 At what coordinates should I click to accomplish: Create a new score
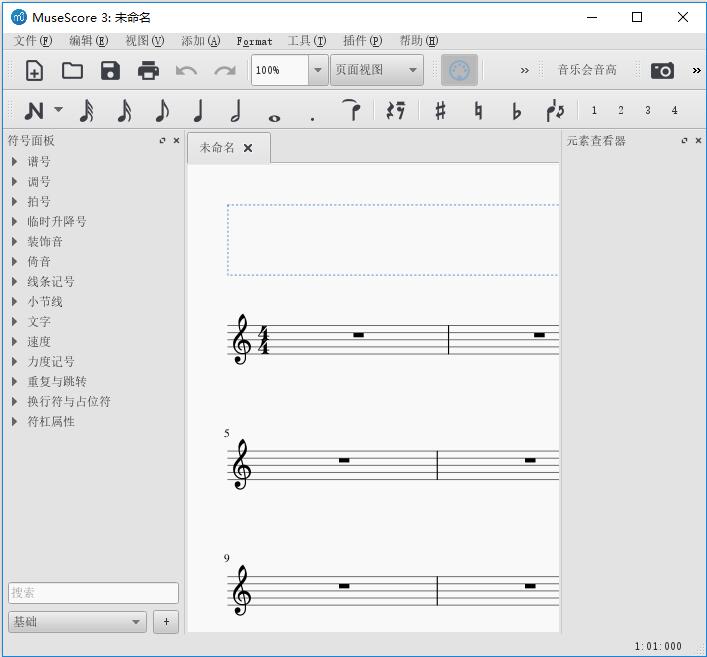pos(34,70)
